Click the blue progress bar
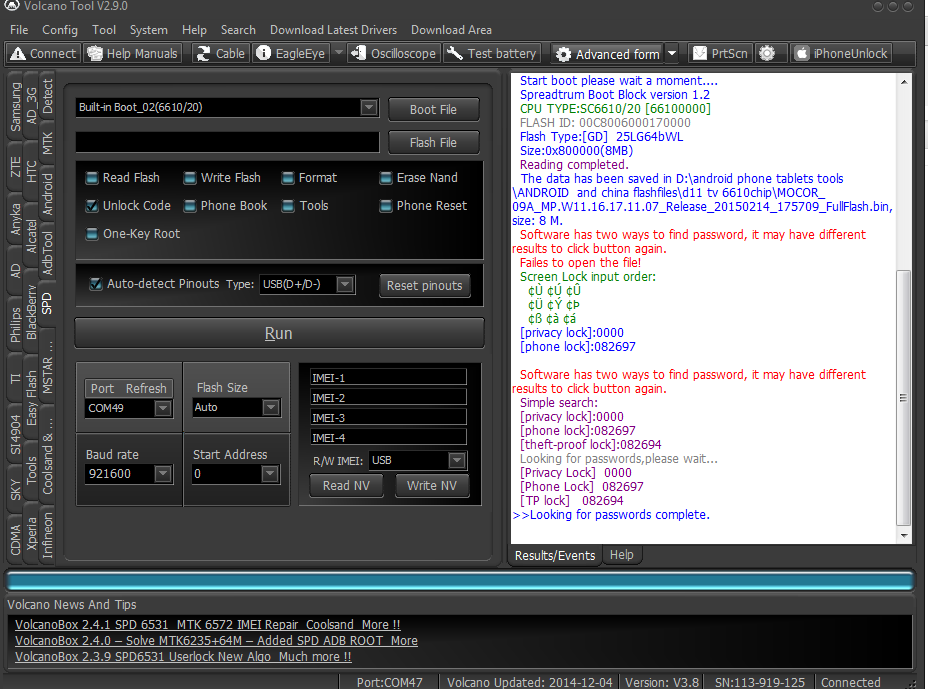928x689 pixels. pos(460,581)
